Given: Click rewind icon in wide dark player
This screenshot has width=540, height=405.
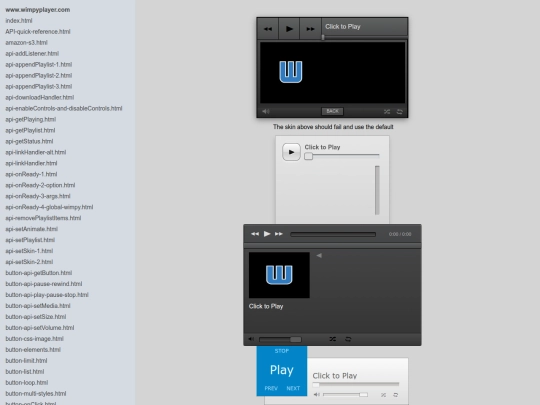Looking at the screenshot, I should click(x=255, y=234).
